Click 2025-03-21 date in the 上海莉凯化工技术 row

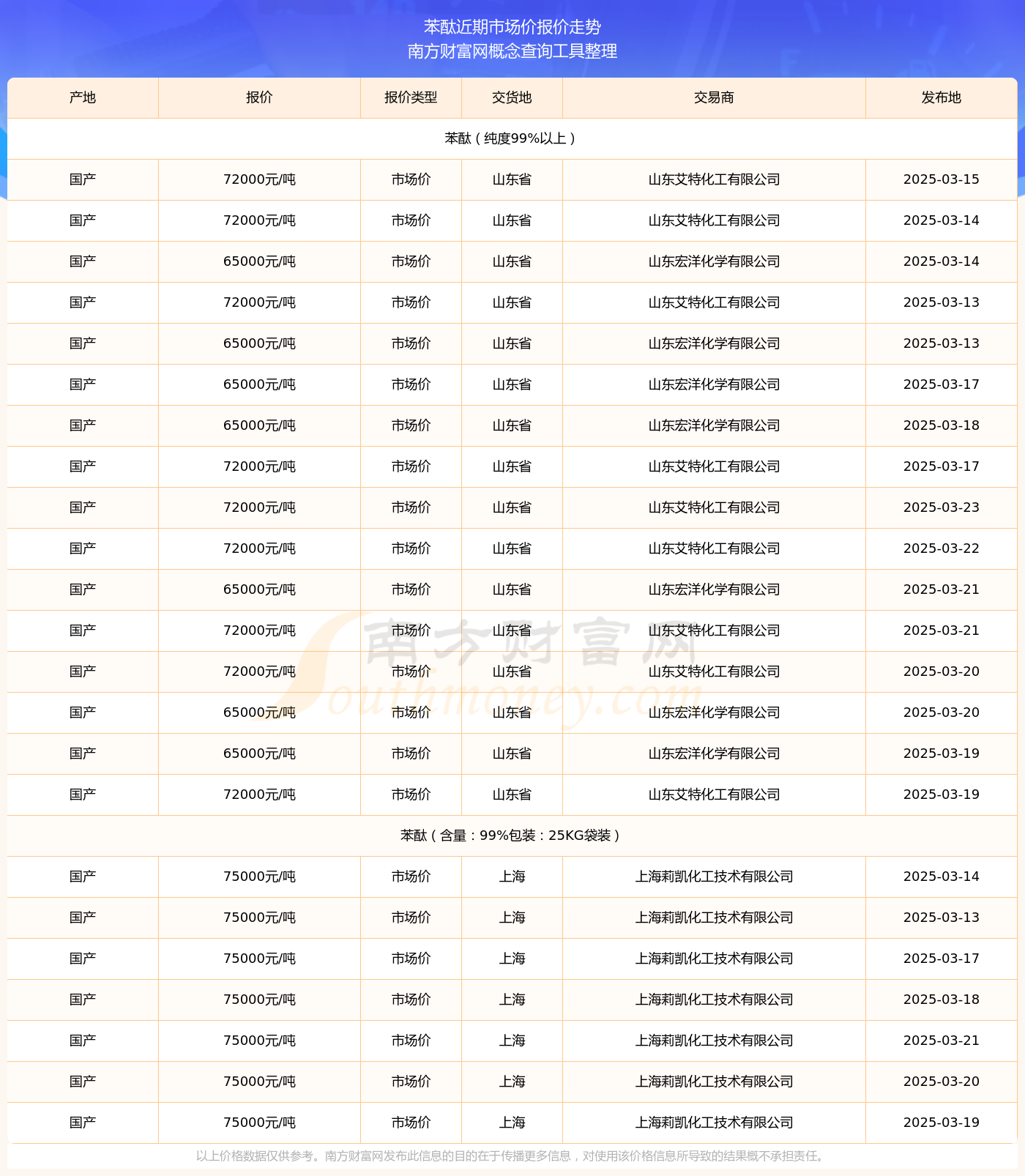click(x=941, y=1041)
